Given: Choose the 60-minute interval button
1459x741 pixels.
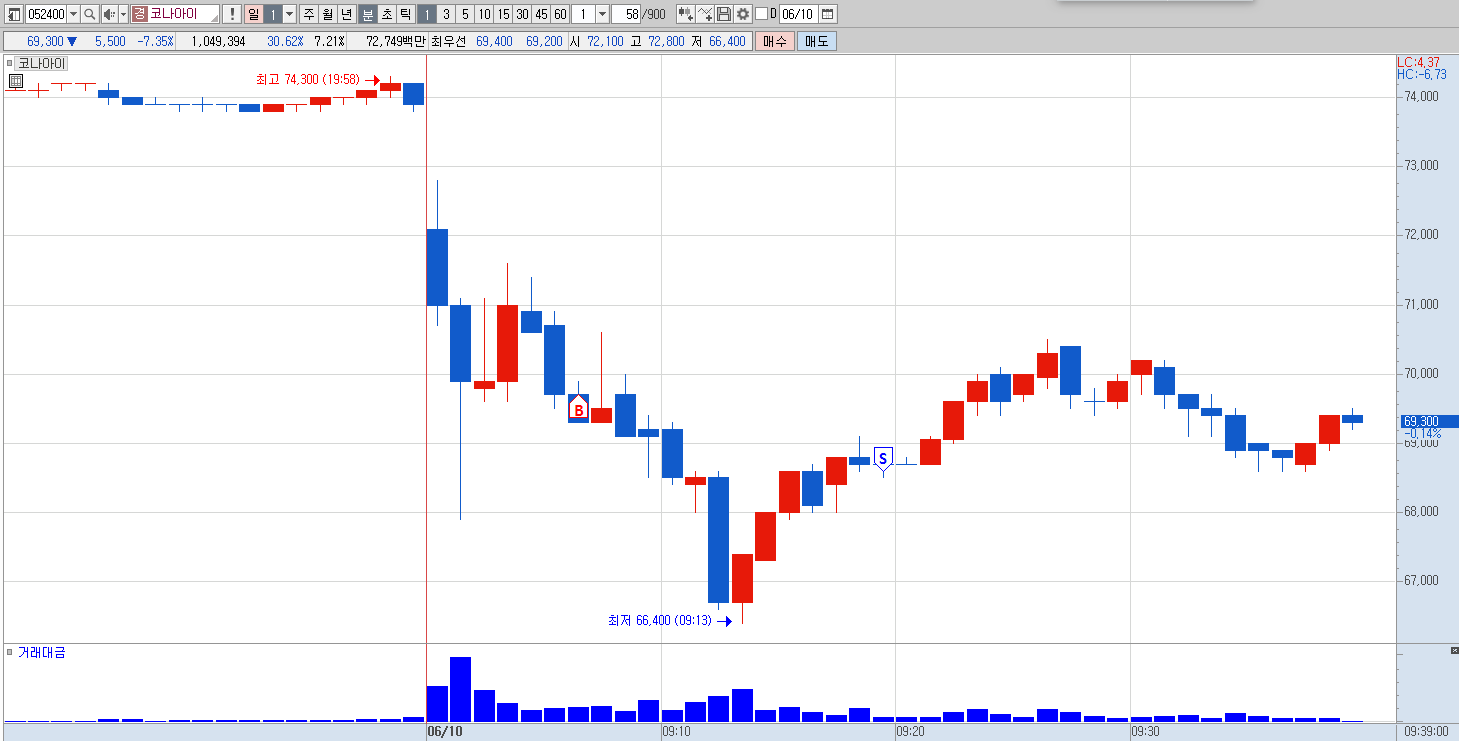Looking at the screenshot, I should 560,14.
